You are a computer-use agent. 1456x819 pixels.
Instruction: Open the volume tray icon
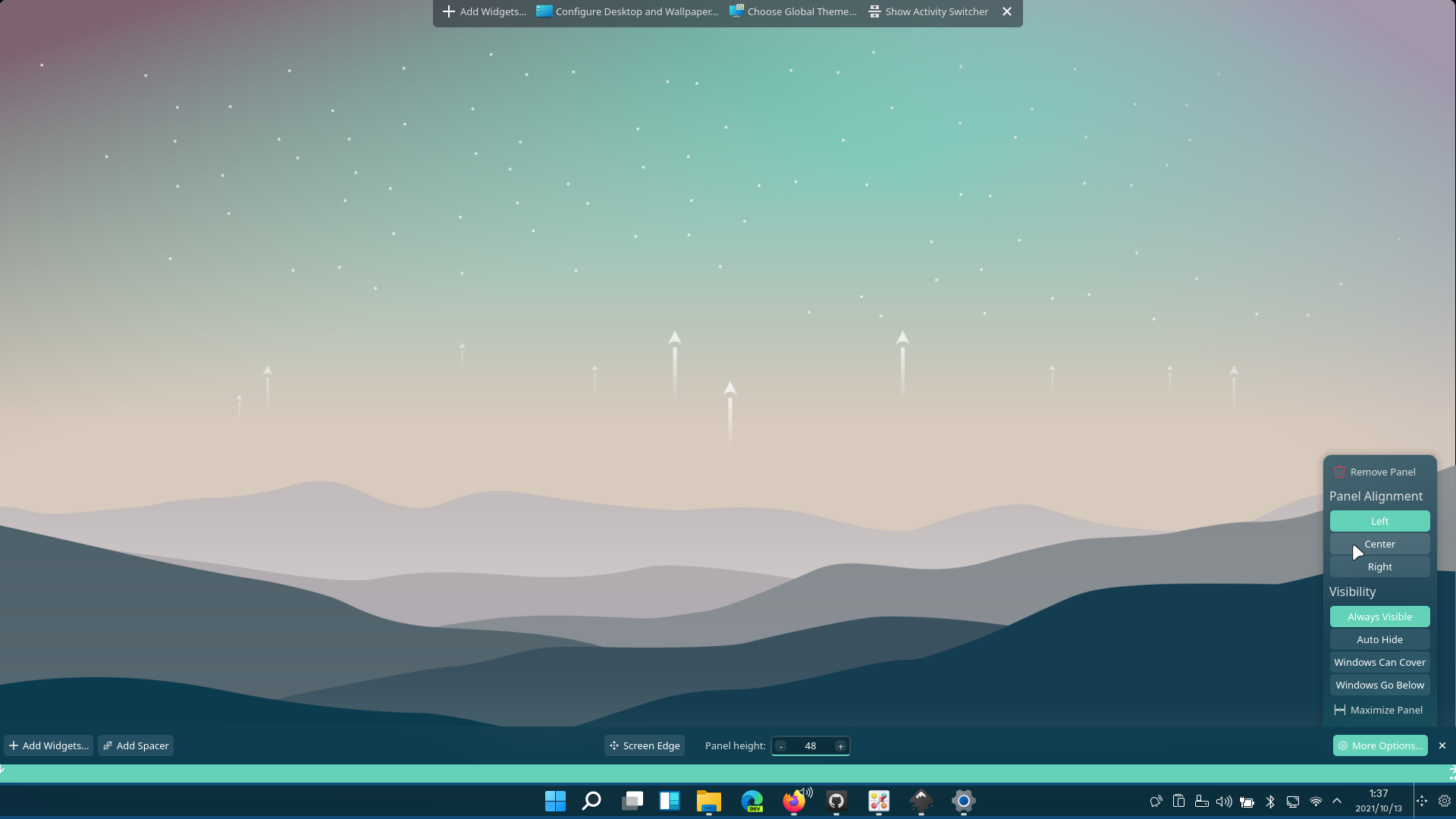[1224, 801]
